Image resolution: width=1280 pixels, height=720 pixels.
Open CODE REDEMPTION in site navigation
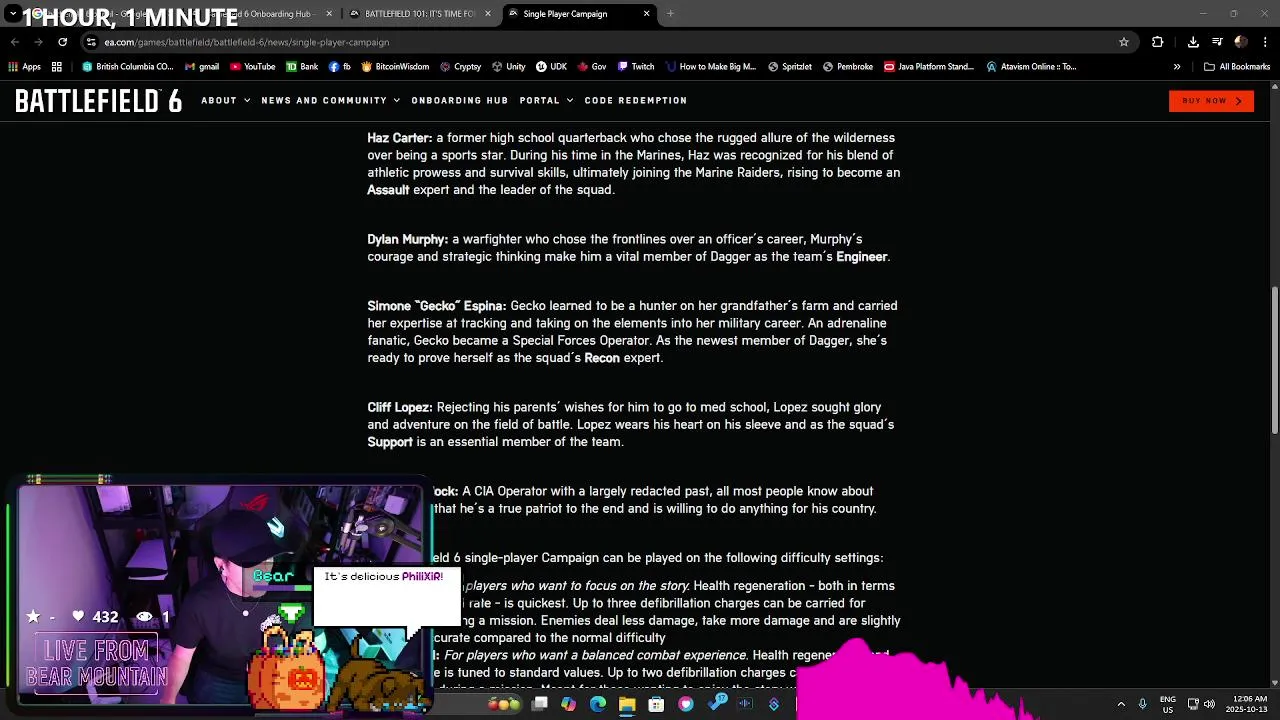click(636, 100)
